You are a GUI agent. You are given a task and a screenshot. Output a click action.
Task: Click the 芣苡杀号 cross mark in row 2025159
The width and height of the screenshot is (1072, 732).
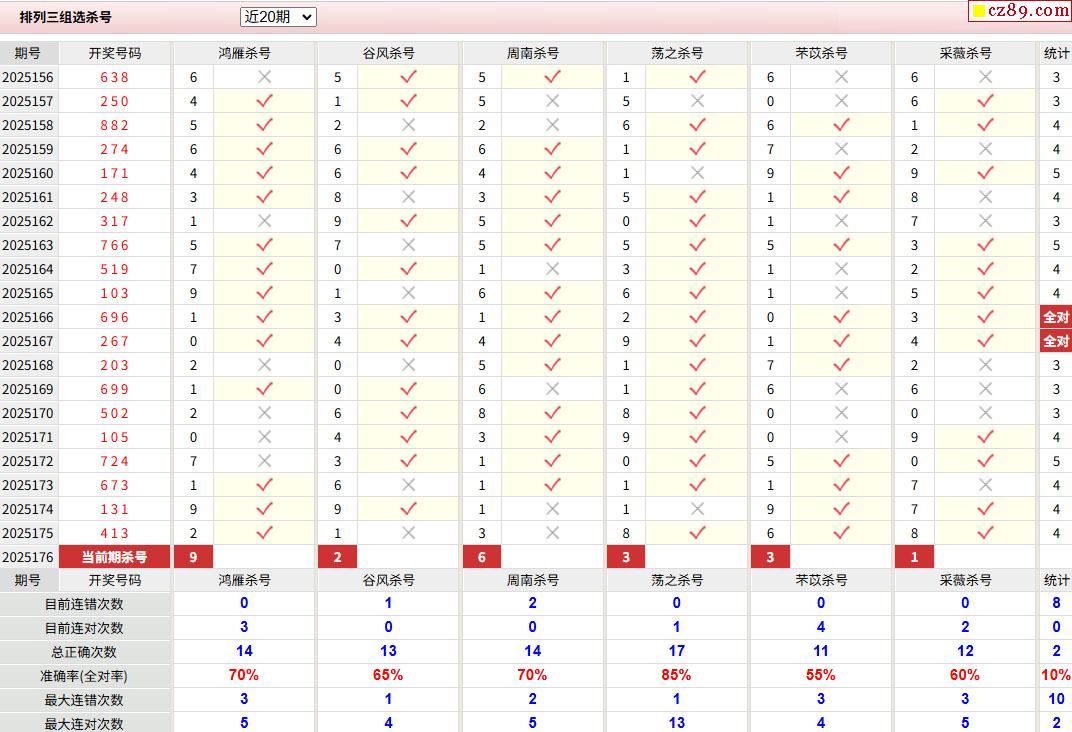coord(842,149)
